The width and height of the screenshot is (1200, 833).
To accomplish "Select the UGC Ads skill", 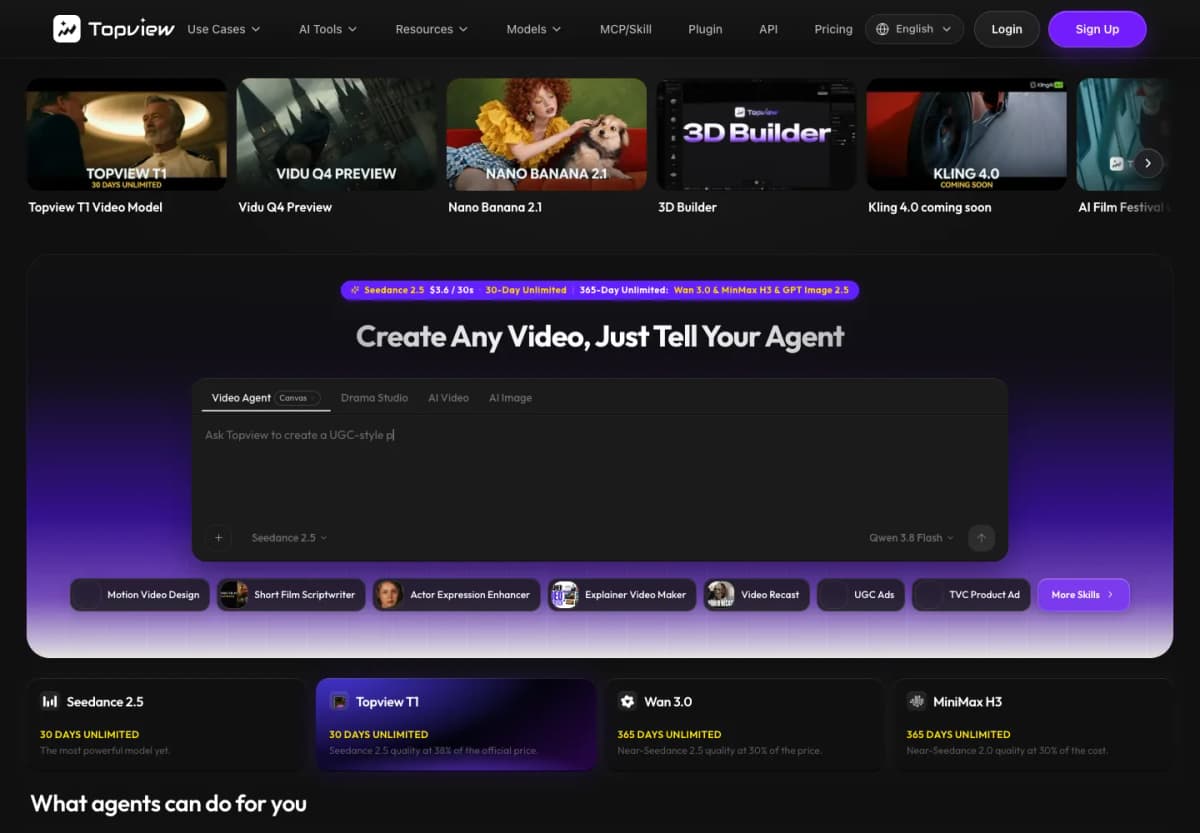I will [x=861, y=595].
